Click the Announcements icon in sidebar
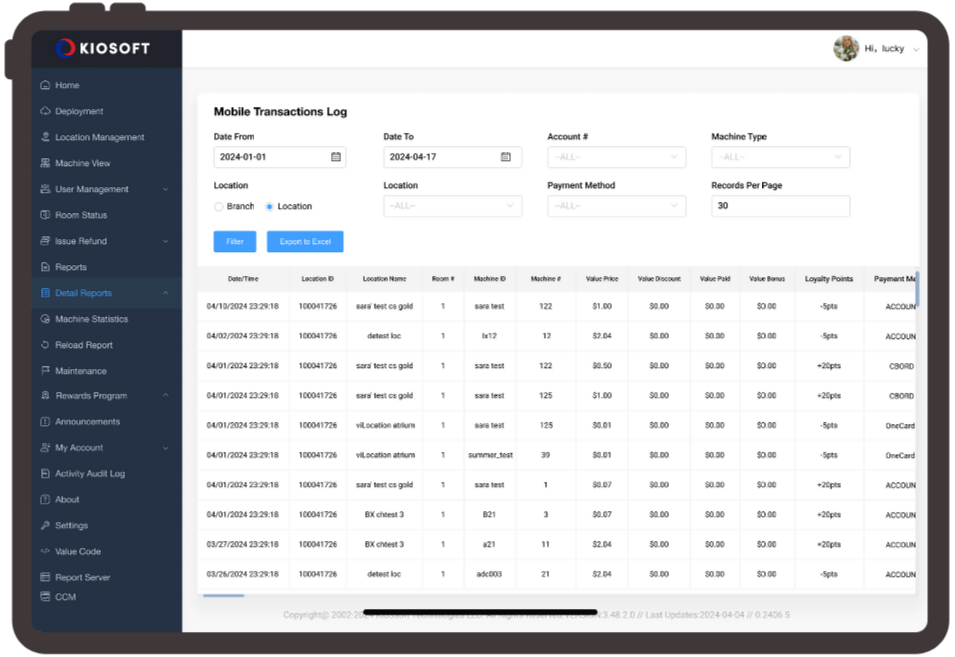The width and height of the screenshot is (955, 657). click(x=45, y=422)
